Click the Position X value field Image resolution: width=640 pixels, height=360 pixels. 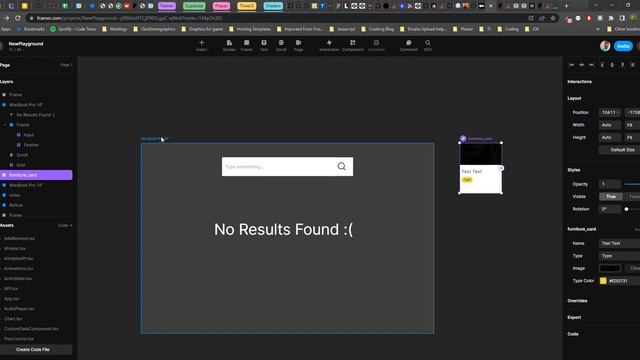pyautogui.click(x=610, y=112)
